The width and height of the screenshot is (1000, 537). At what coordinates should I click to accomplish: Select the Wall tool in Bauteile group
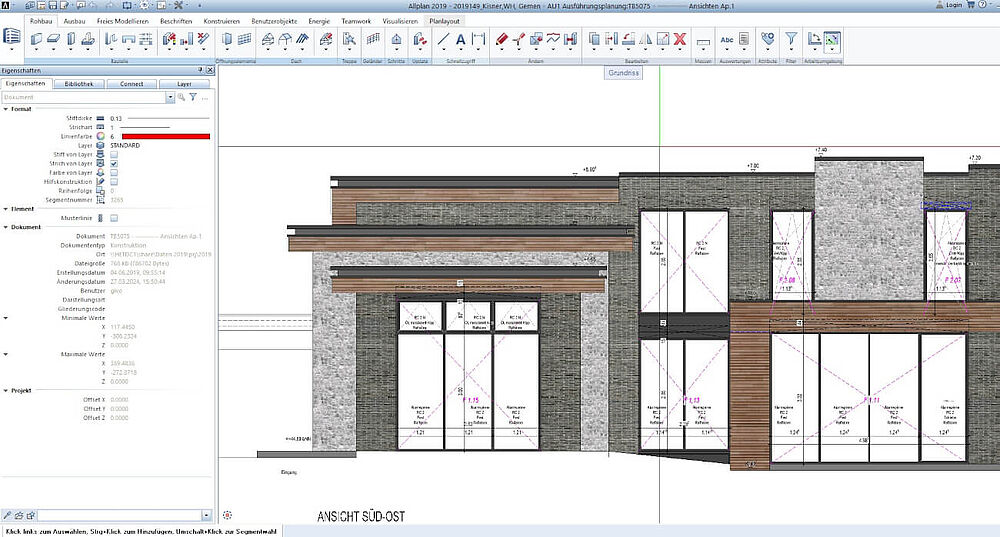click(x=36, y=40)
